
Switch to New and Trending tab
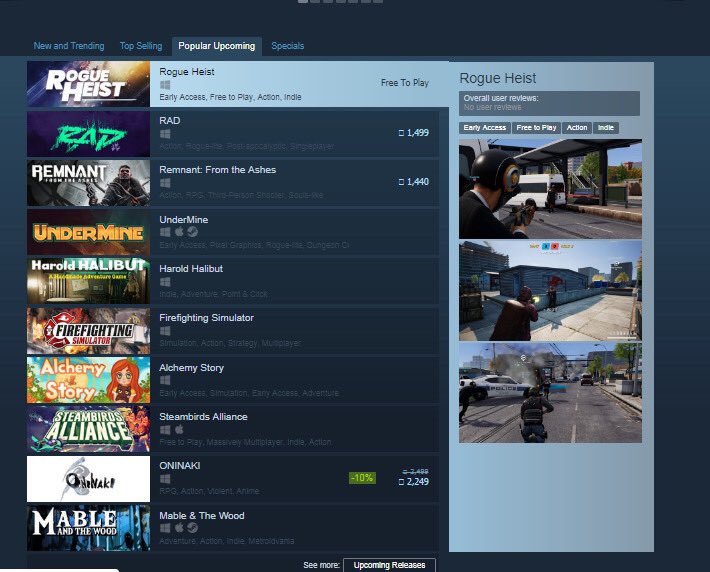(x=69, y=46)
